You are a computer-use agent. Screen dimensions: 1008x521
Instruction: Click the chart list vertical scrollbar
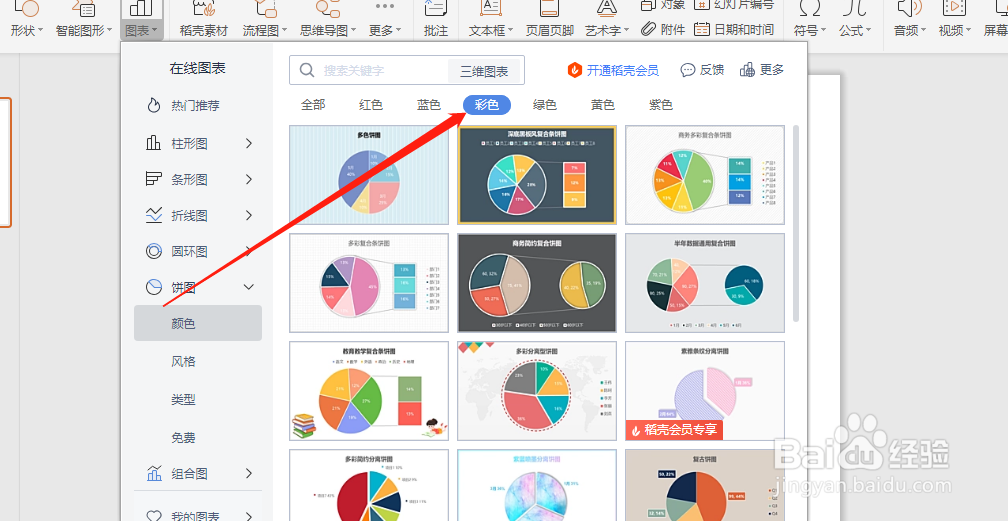point(796,223)
